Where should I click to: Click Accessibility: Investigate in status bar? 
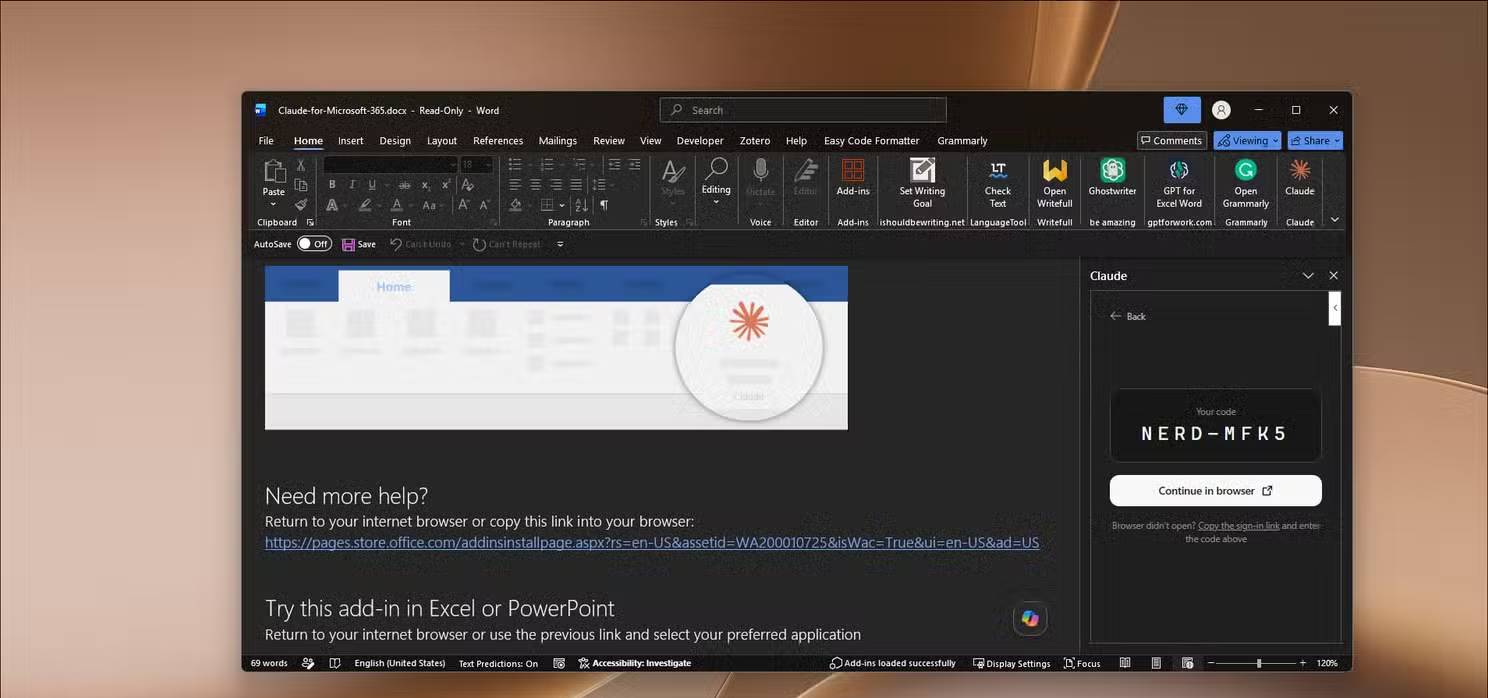point(634,663)
